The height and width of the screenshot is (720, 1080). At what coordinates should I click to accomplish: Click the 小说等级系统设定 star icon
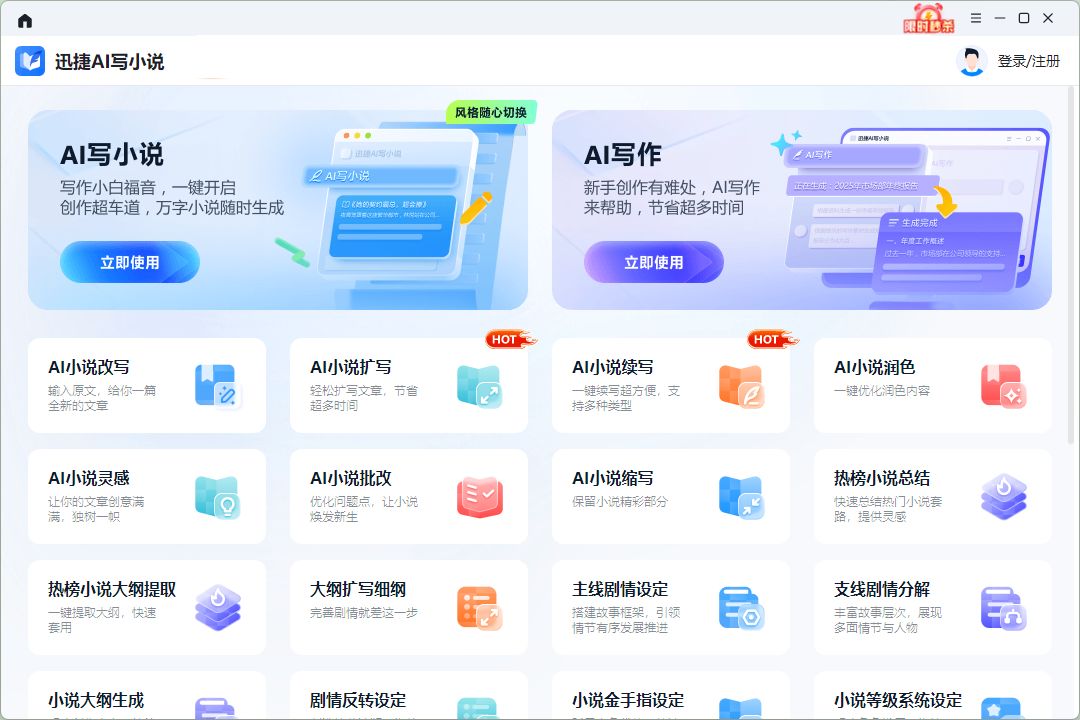[1003, 708]
